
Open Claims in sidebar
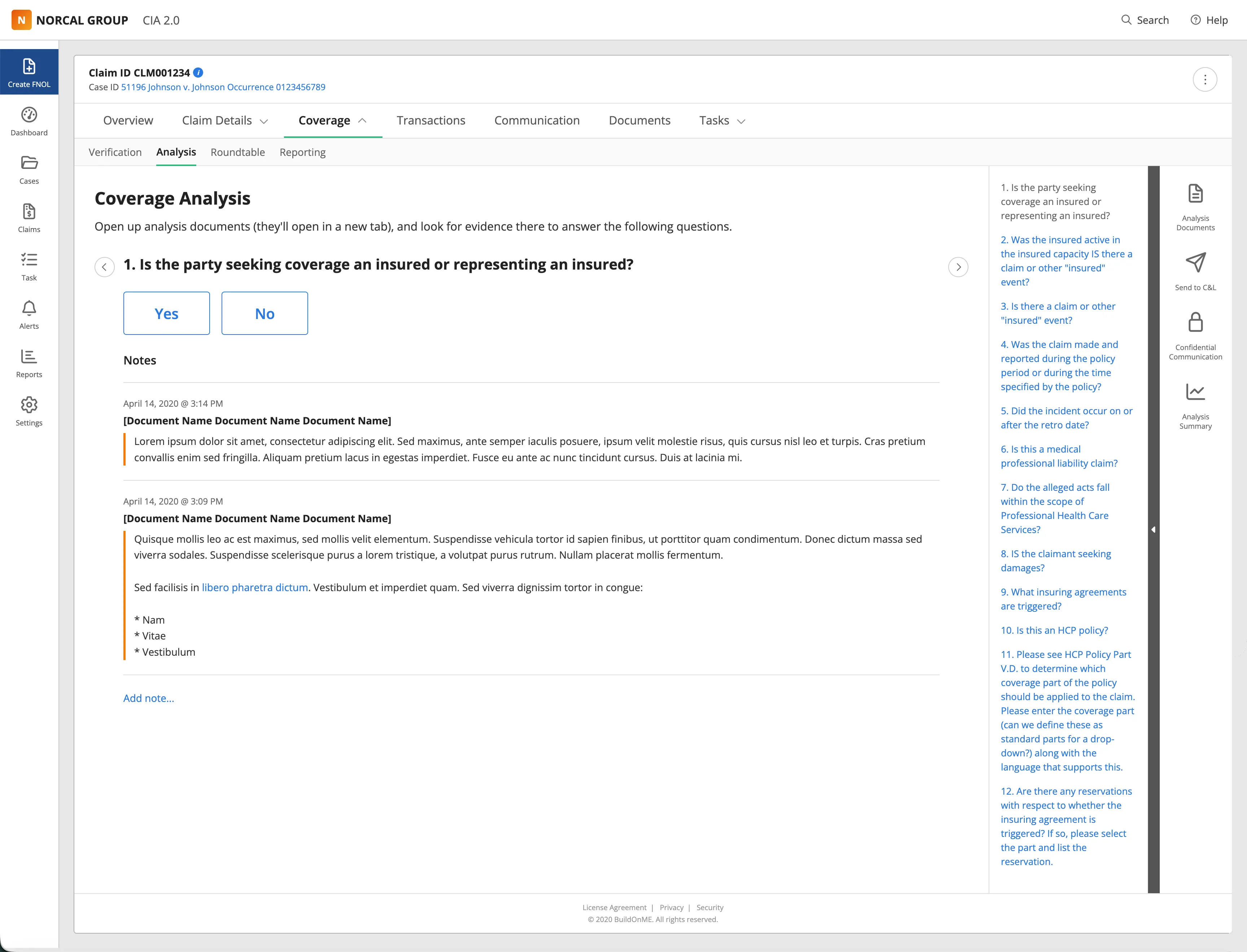29,218
